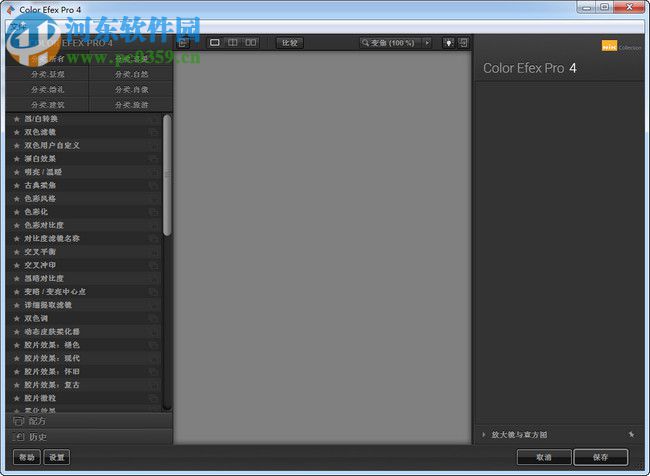Open presets icon for 双色滤镜 filter

154,132
